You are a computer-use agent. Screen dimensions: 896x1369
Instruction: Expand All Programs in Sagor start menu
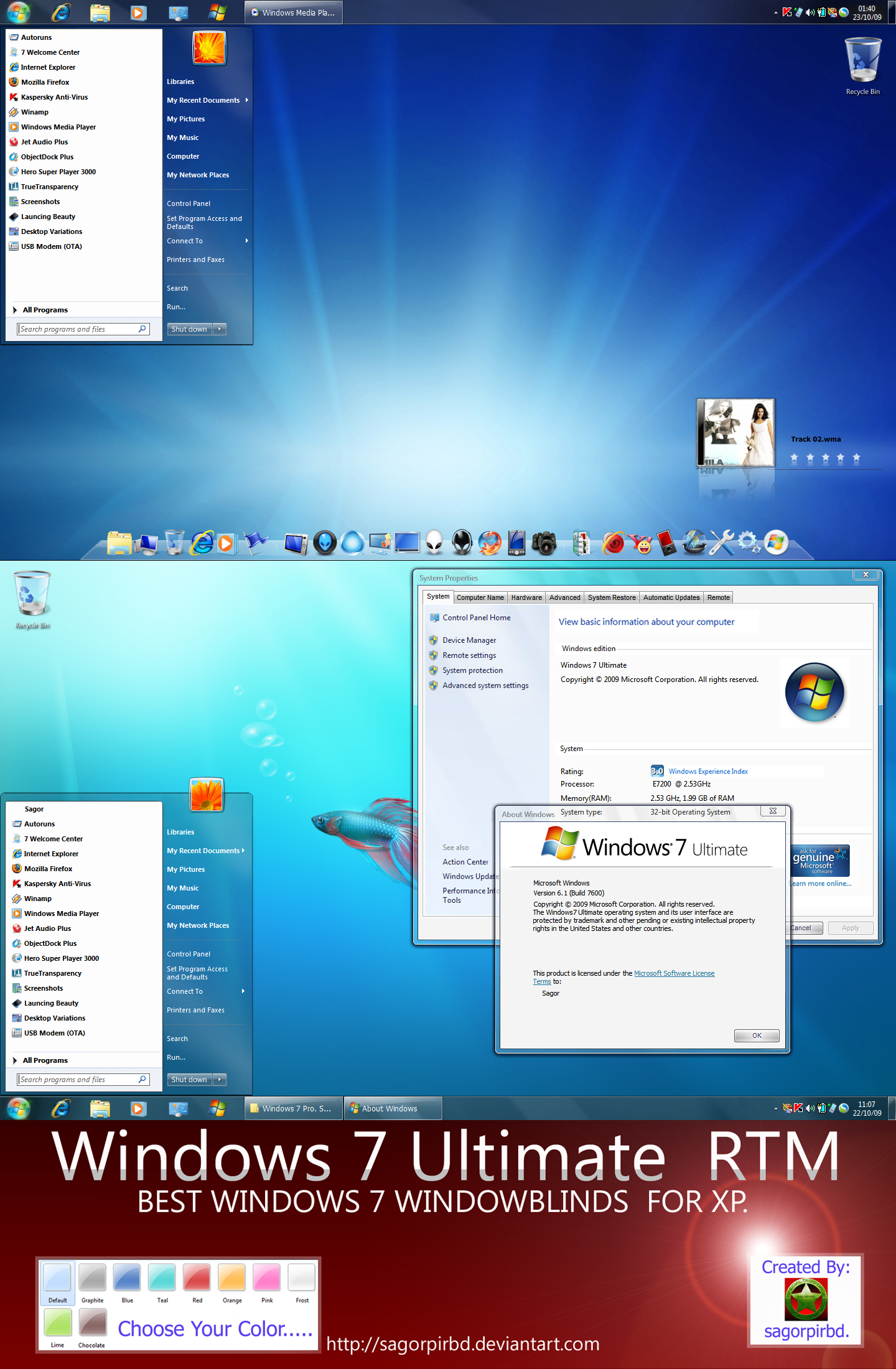[40, 1060]
